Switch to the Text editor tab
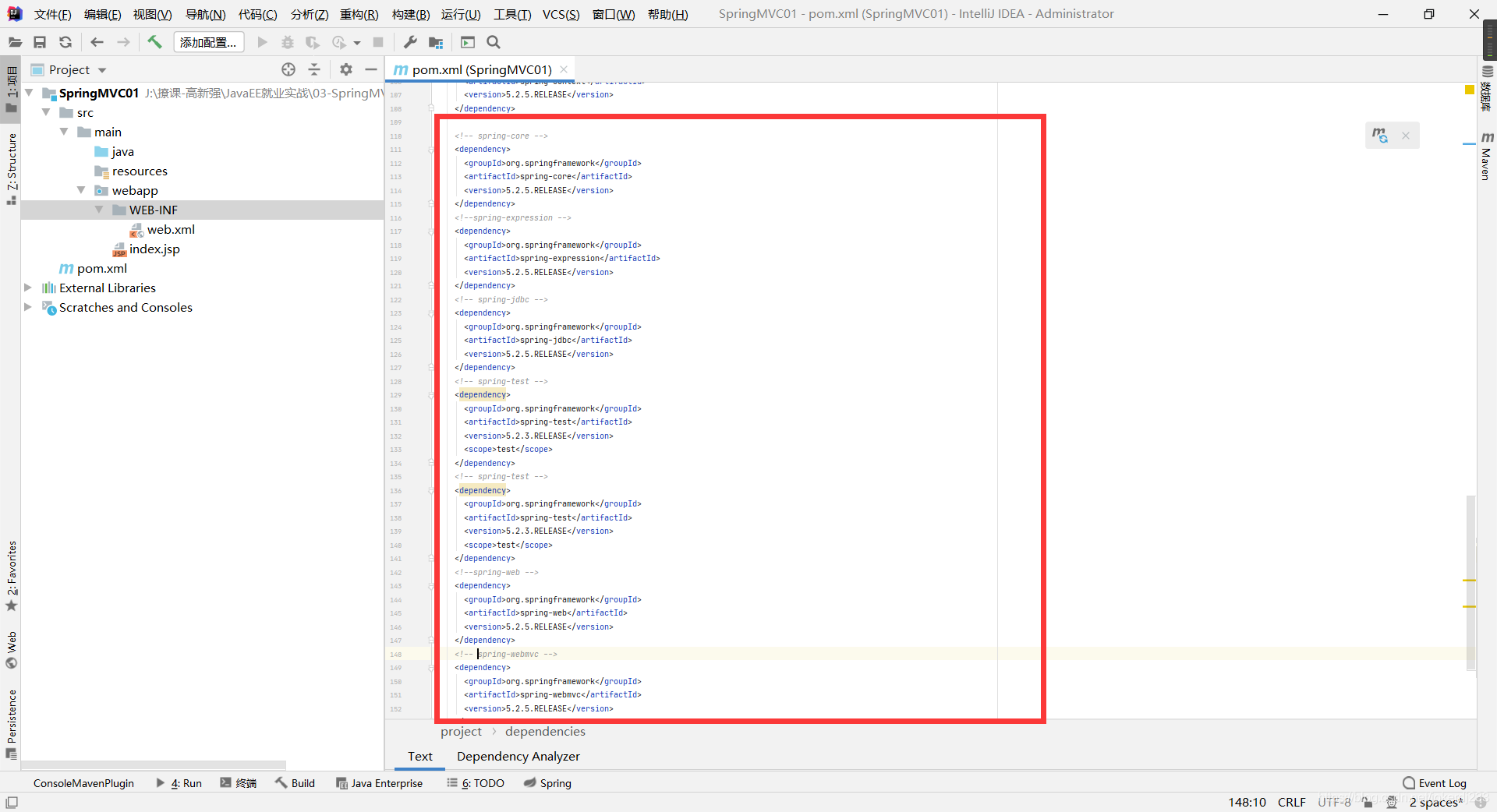 click(x=419, y=756)
